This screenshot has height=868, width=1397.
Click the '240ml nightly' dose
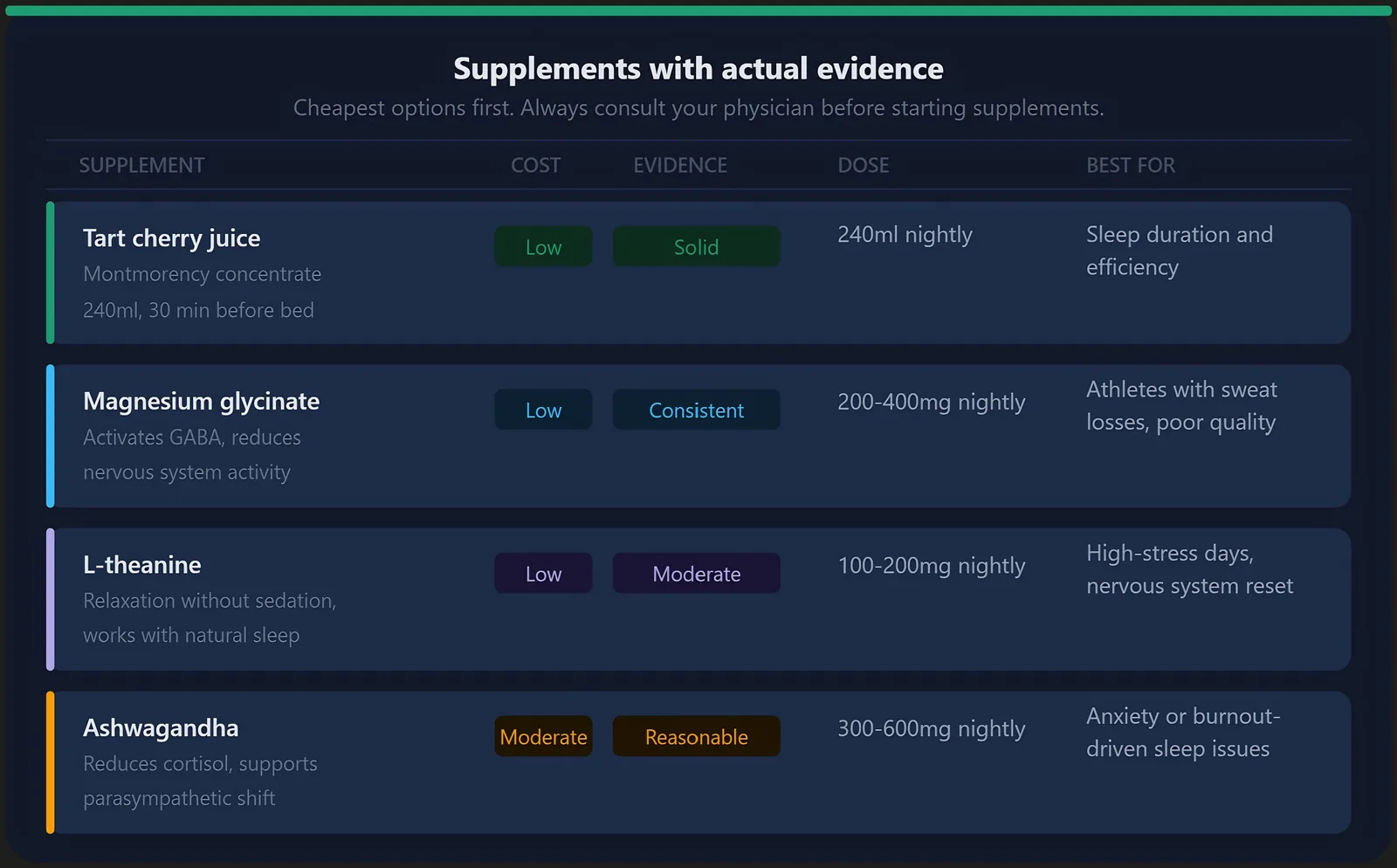(x=905, y=235)
